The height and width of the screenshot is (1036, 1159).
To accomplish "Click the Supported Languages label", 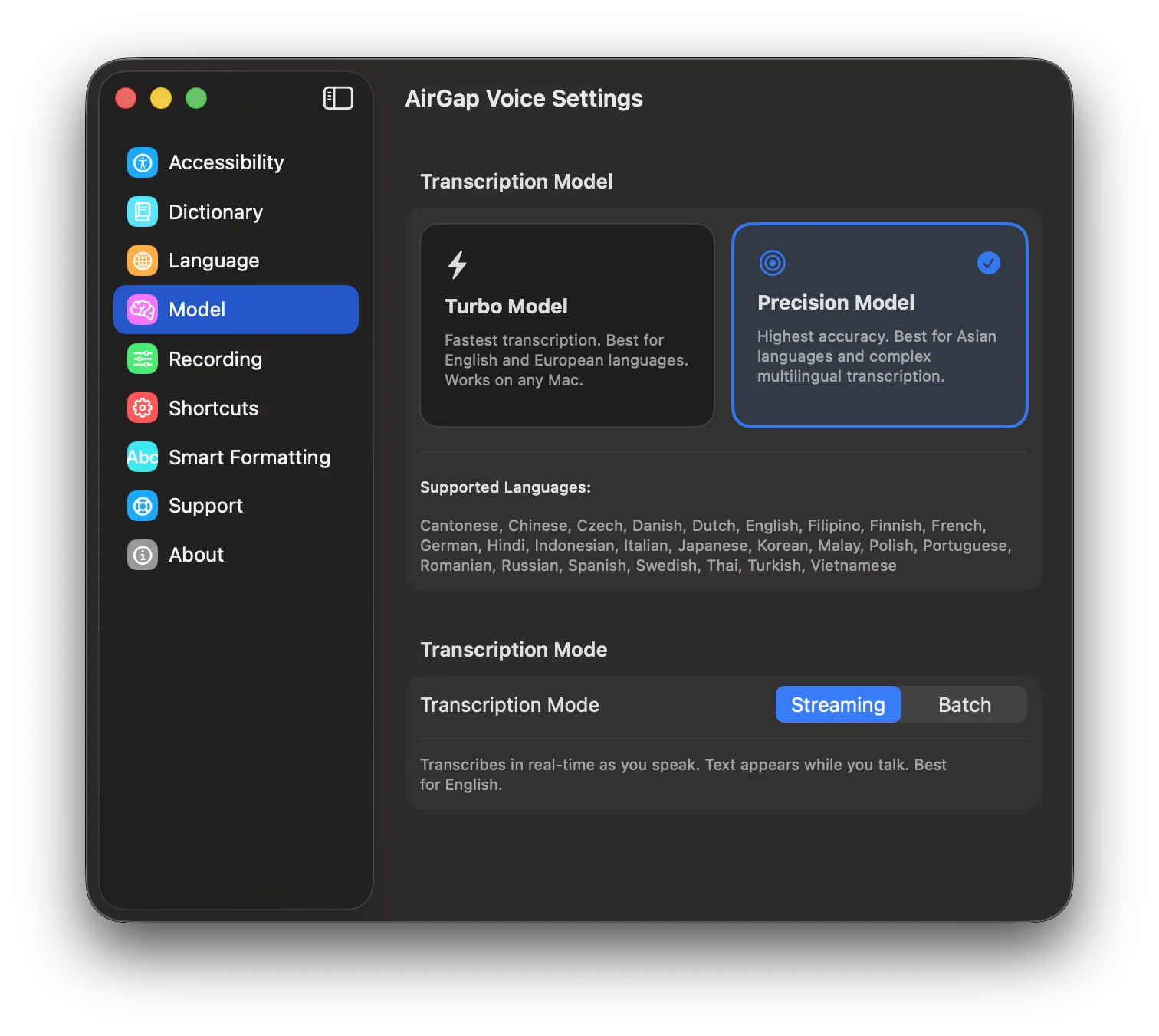I will (x=505, y=487).
